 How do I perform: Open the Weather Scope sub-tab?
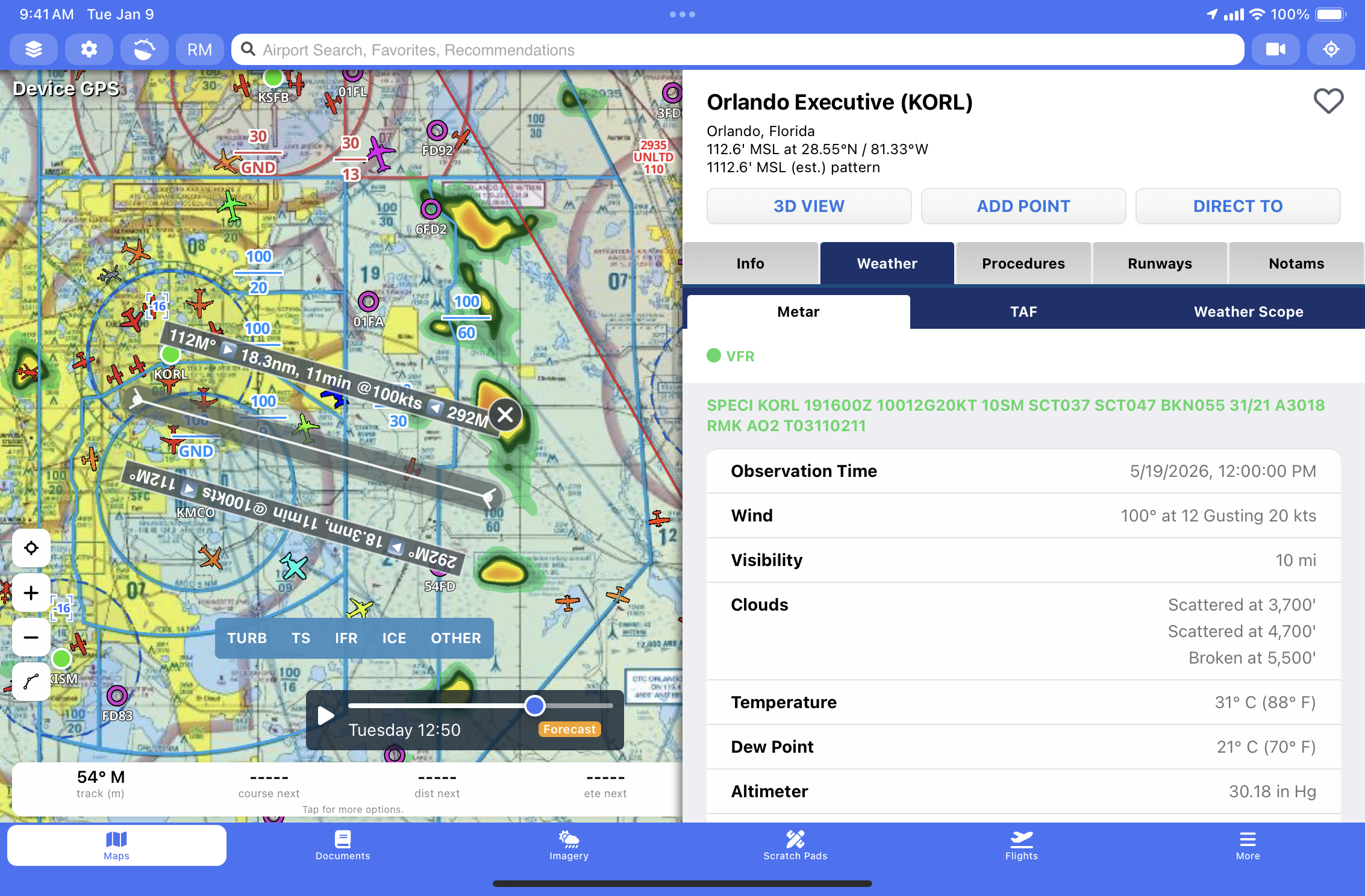[x=1249, y=312]
